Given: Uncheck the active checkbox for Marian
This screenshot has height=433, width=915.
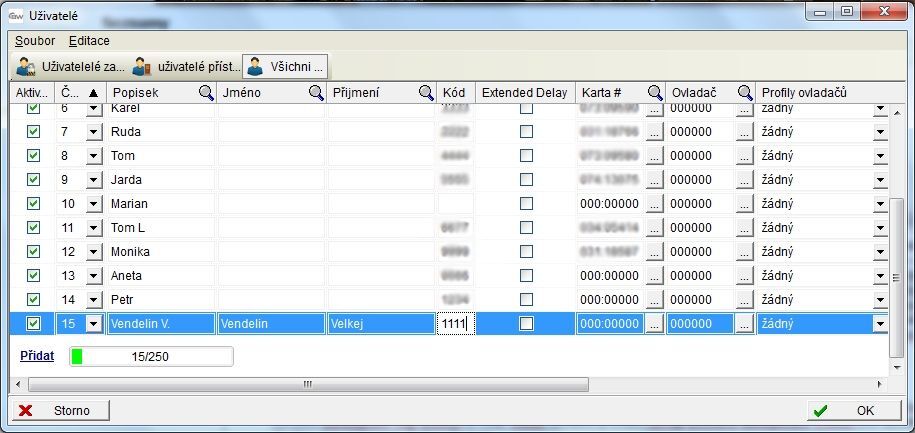Looking at the screenshot, I should click(33, 204).
